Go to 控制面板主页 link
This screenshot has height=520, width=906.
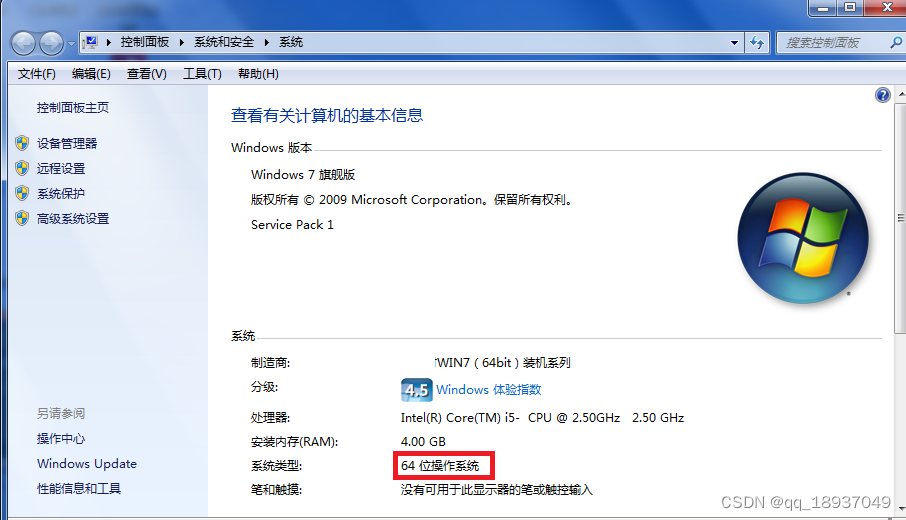click(x=73, y=108)
